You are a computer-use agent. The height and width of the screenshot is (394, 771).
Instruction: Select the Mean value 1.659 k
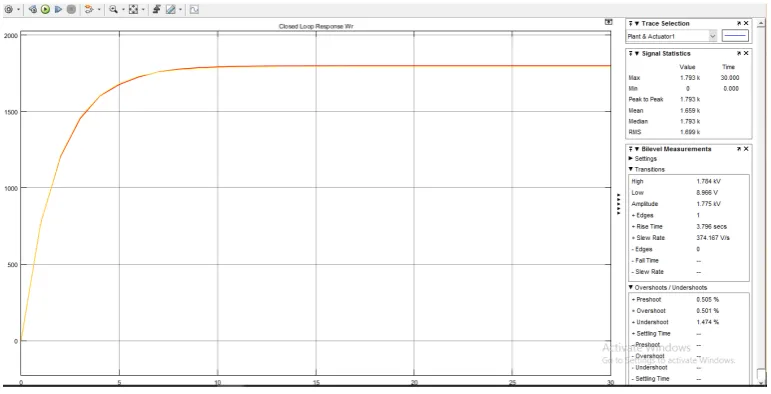tap(690, 111)
